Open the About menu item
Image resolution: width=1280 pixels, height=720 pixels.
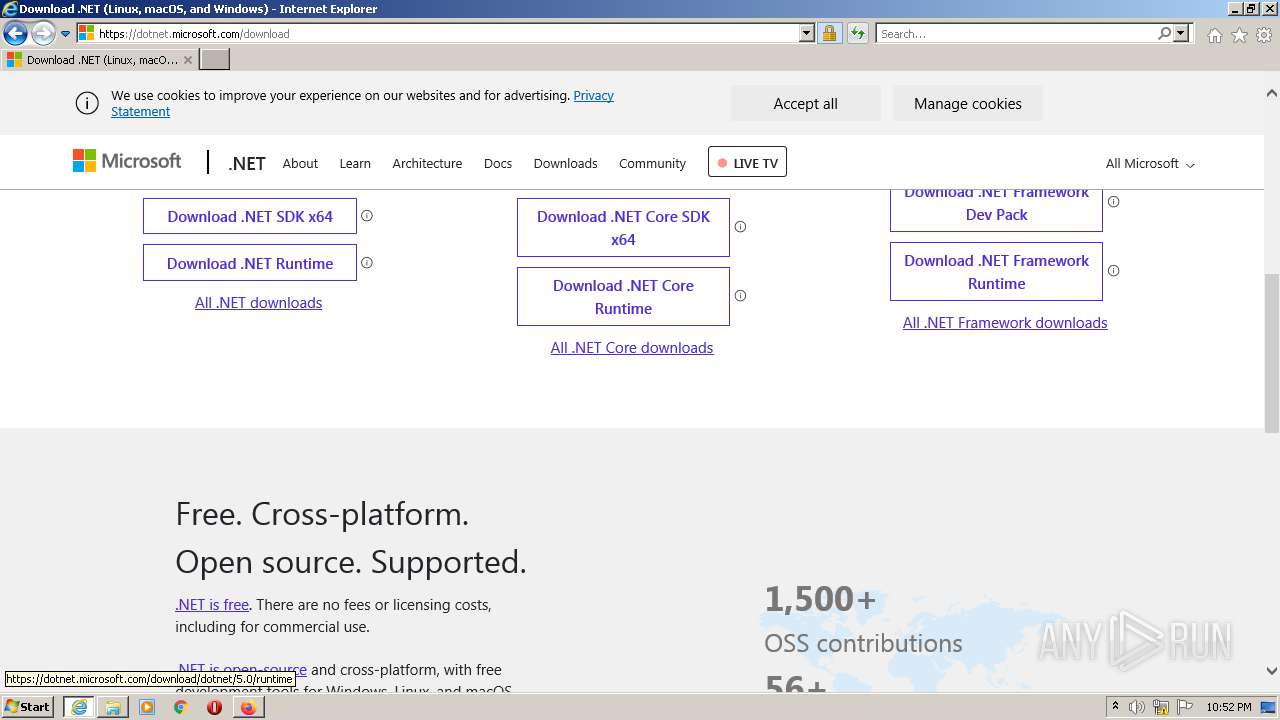300,163
